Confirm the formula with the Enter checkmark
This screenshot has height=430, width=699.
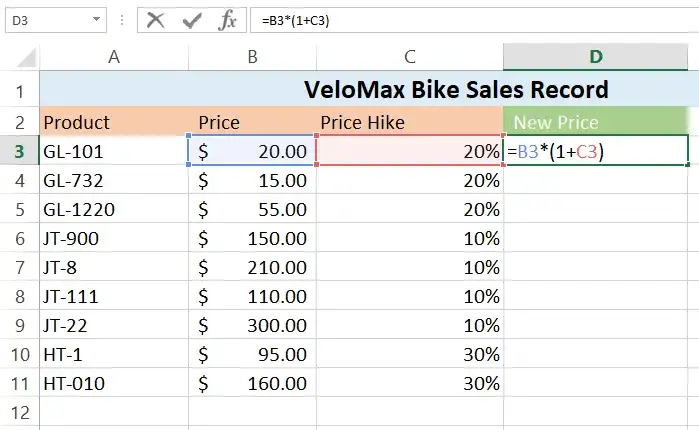tap(192, 20)
